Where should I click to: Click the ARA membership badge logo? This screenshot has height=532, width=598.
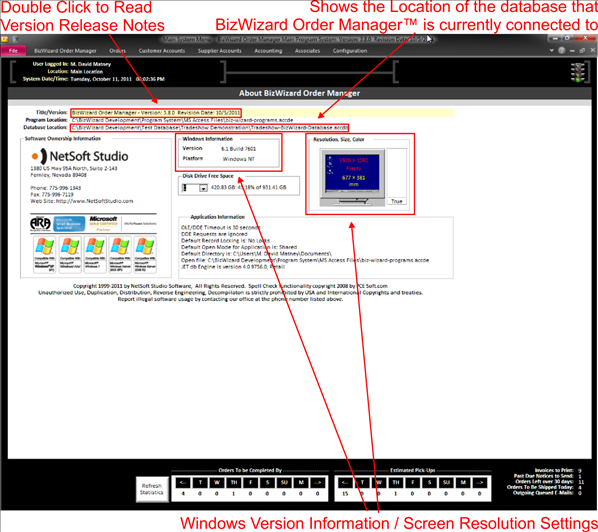tap(40, 223)
